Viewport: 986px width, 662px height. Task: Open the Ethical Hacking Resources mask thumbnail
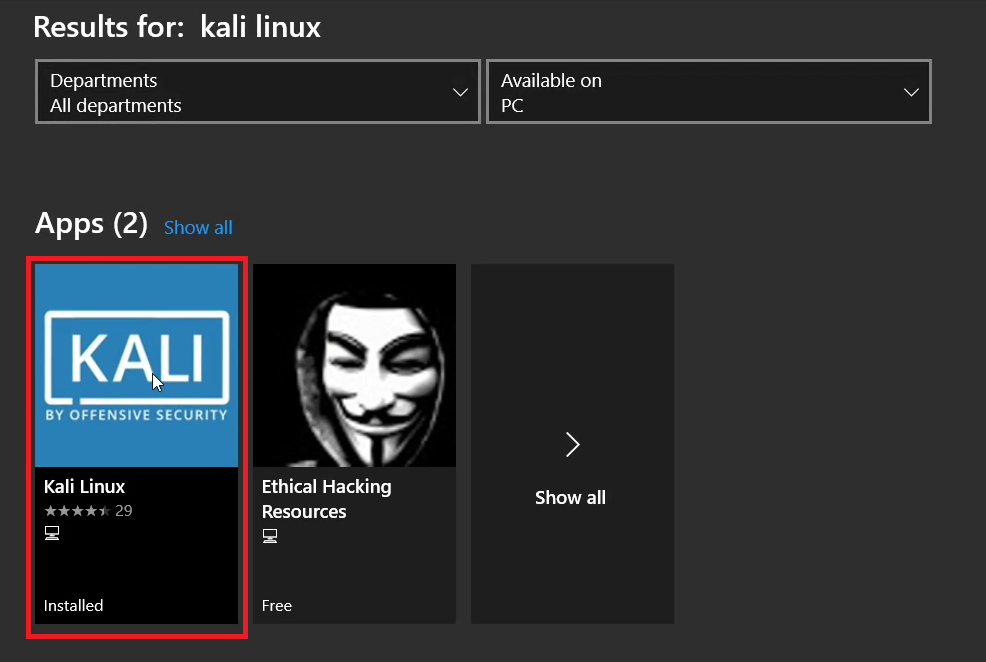coord(355,365)
